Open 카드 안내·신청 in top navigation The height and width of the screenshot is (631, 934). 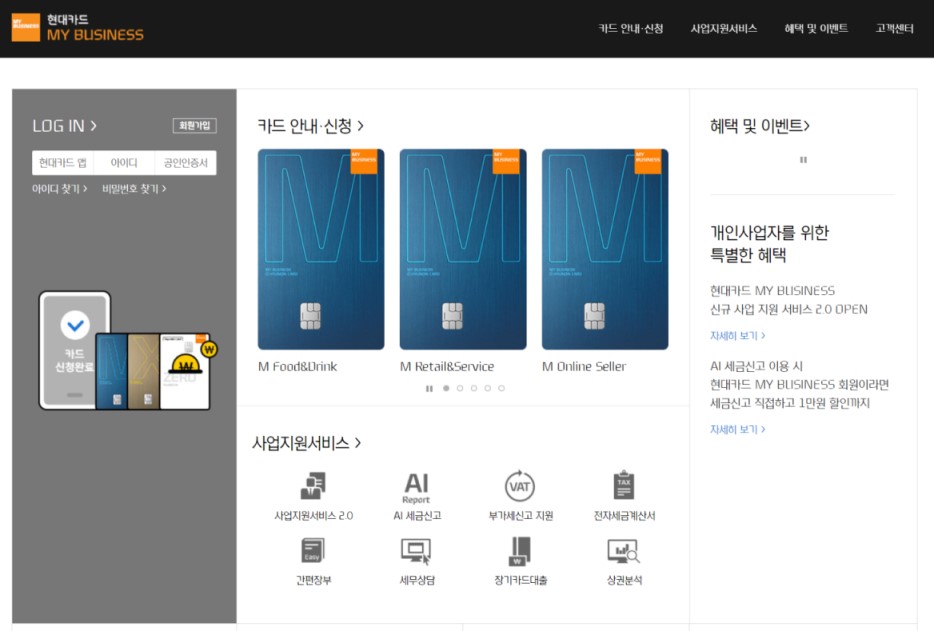631,29
